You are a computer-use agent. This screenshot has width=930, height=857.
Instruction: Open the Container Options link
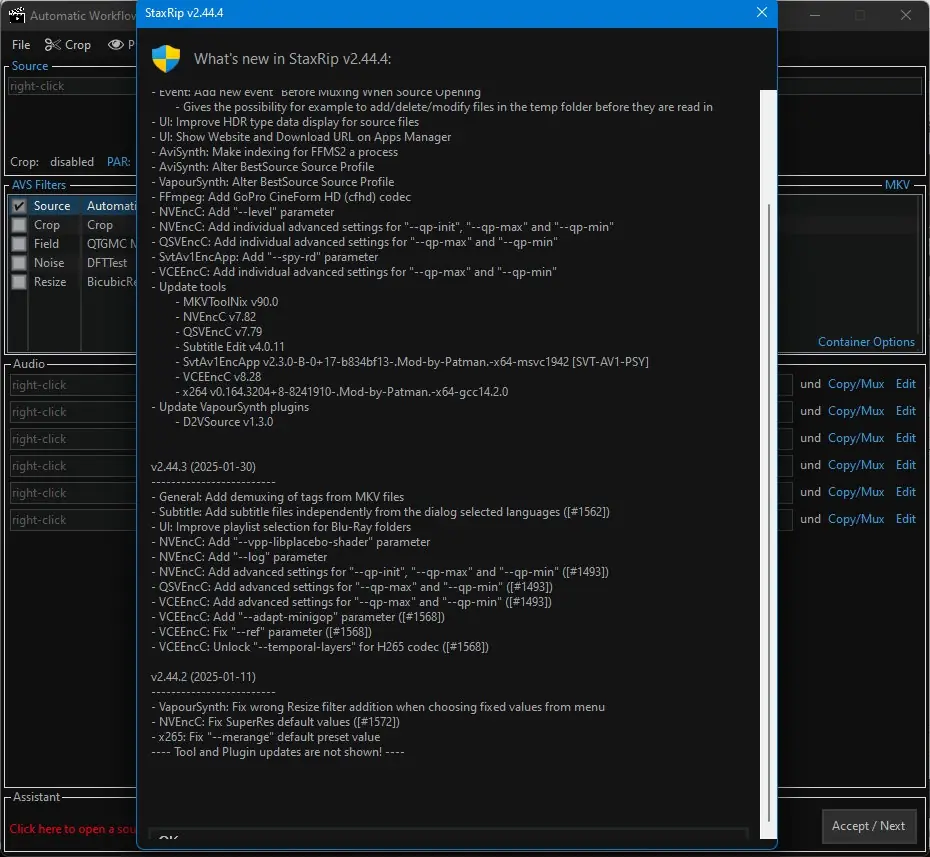coord(866,342)
